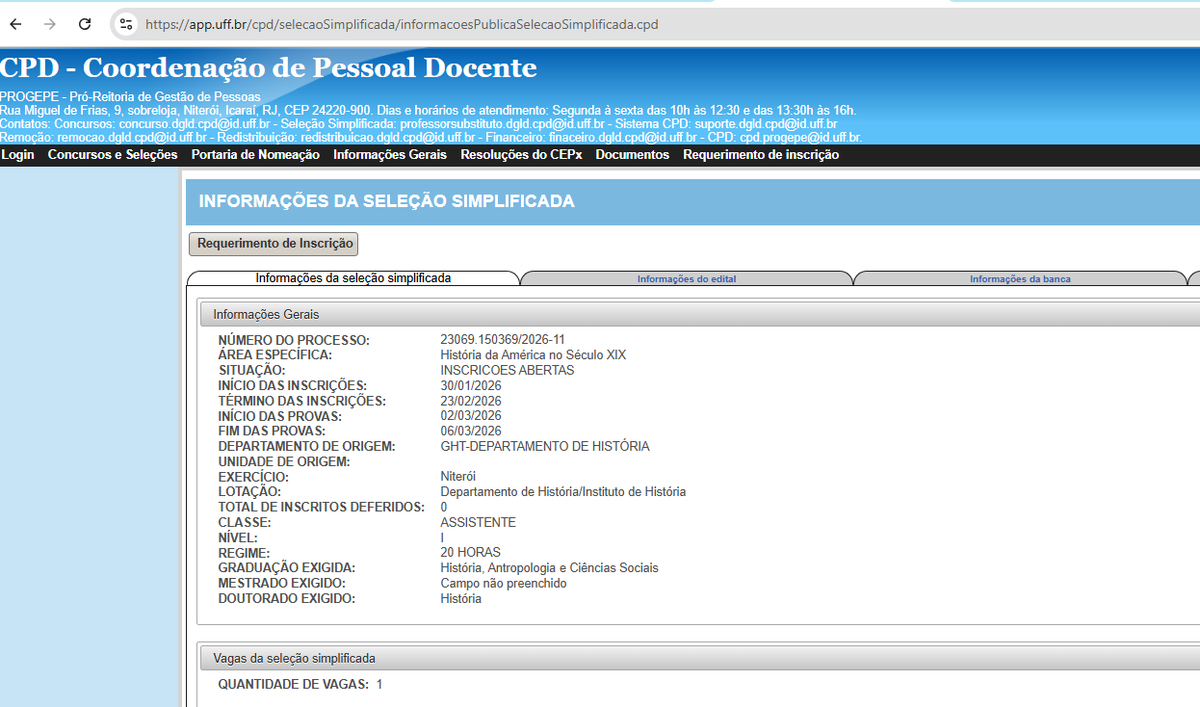Click História, Antropologia e Ciências Sociais
1200x707 pixels.
(x=549, y=568)
